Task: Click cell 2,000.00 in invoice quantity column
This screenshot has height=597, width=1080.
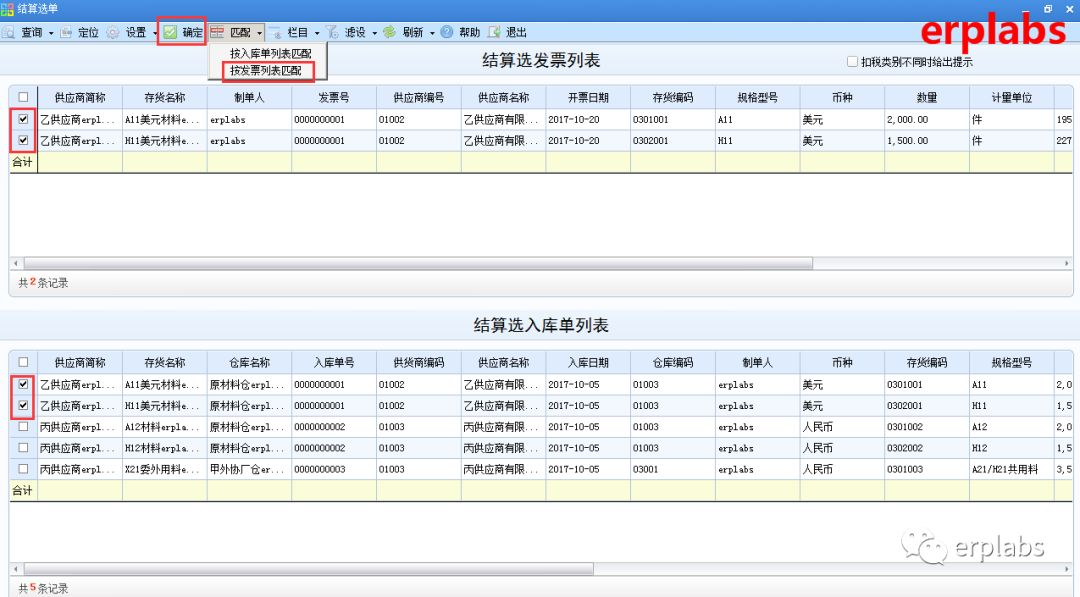Action: pyautogui.click(x=927, y=119)
